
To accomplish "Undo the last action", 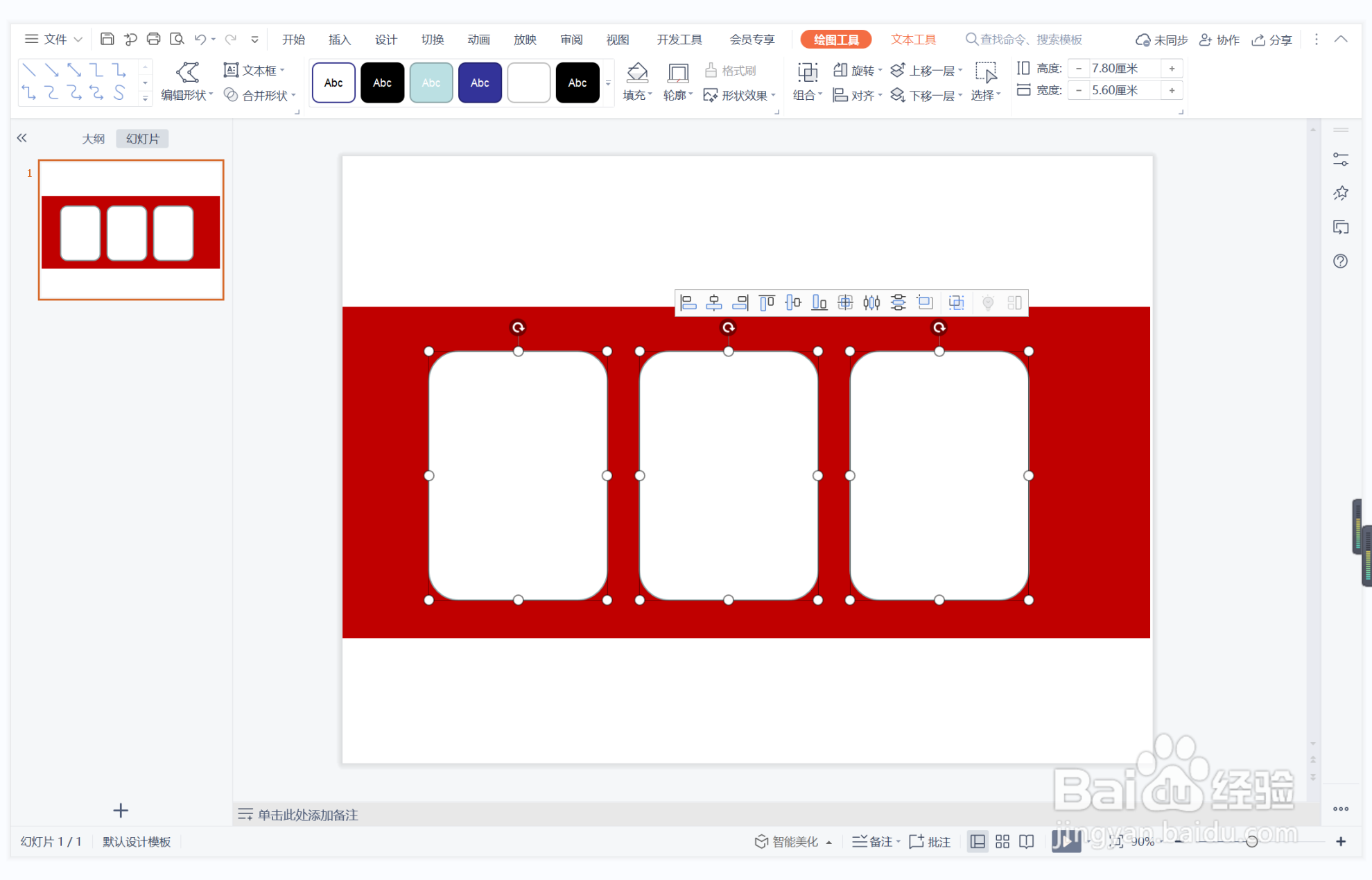I will (200, 39).
